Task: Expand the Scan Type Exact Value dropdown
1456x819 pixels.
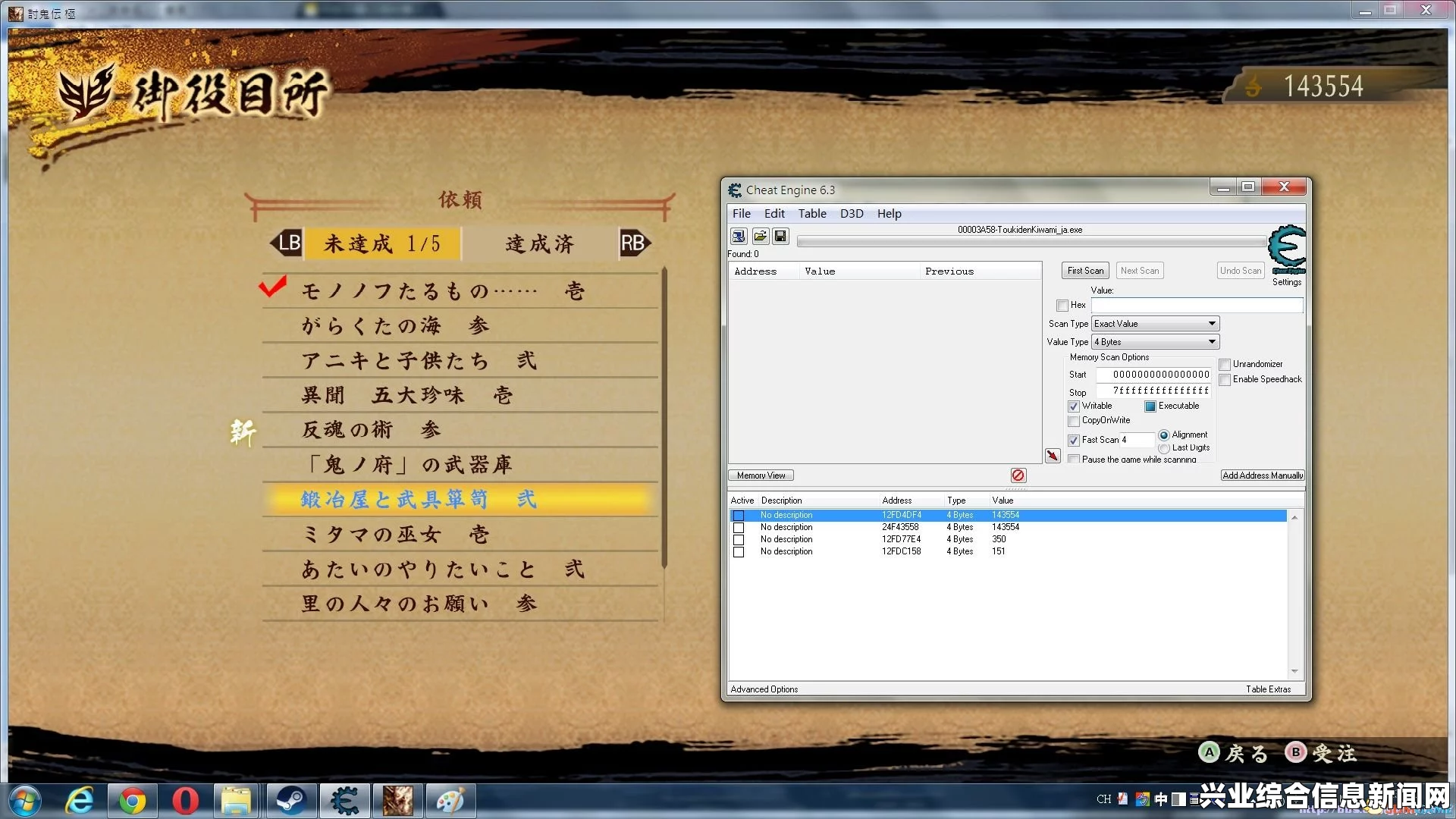Action: coord(1155,324)
